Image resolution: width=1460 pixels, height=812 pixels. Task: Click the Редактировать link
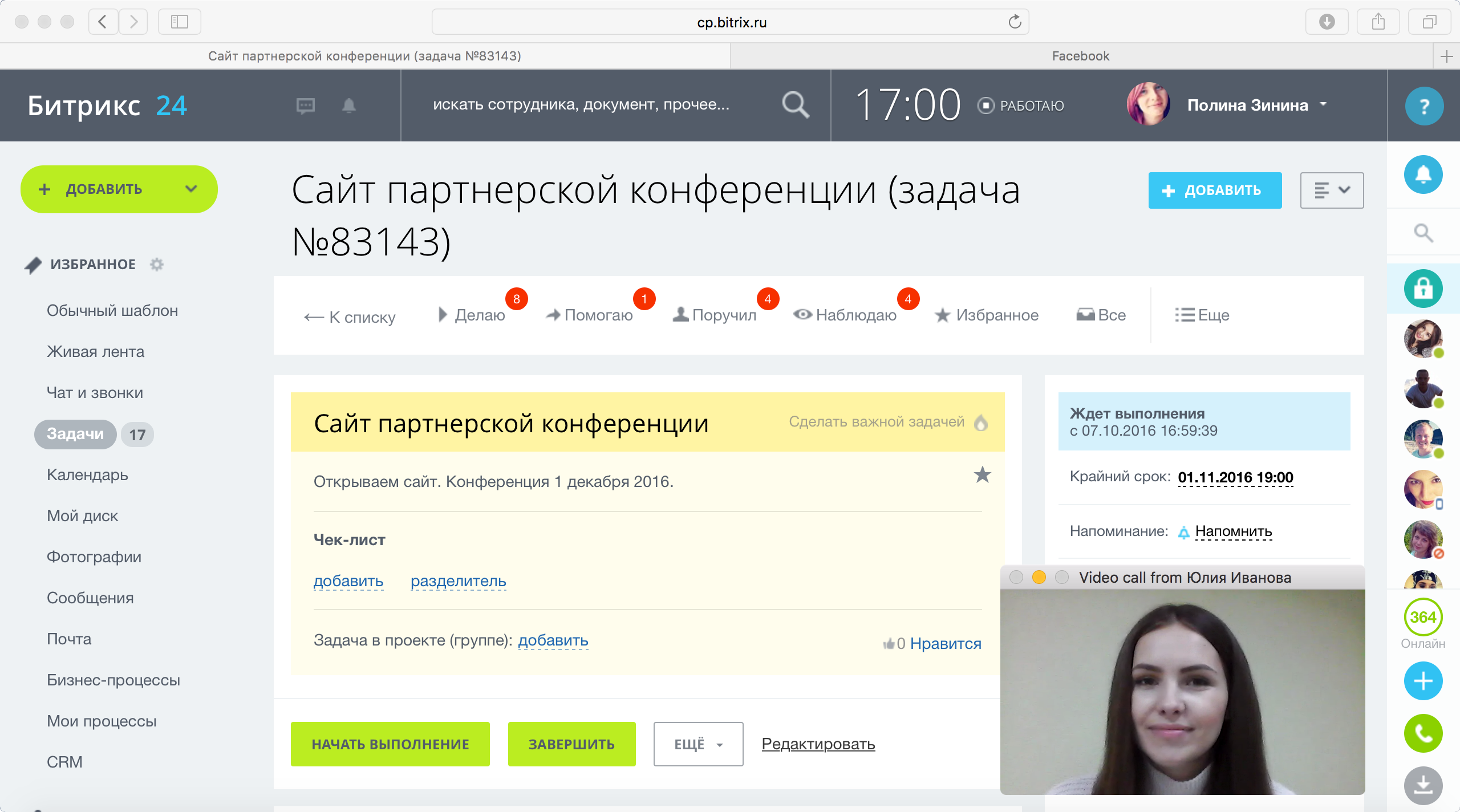click(818, 744)
